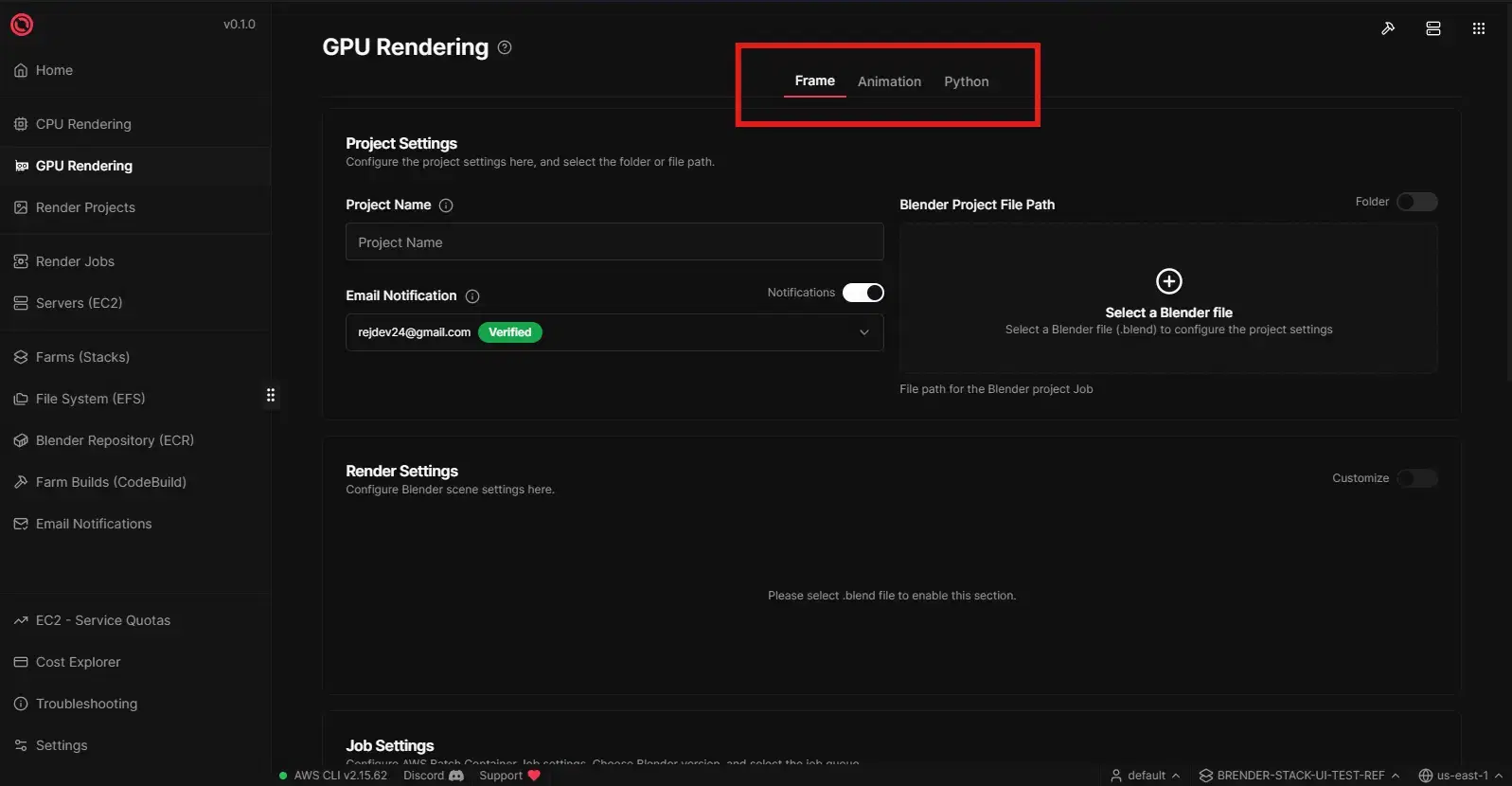Click the Discord icon in status bar

click(x=456, y=776)
